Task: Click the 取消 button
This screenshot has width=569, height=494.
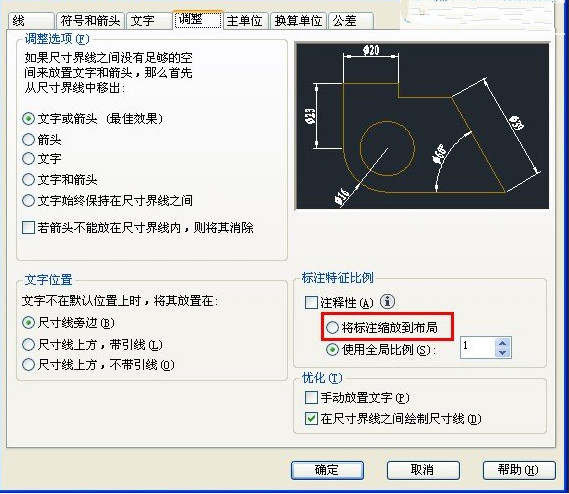Action: point(423,470)
